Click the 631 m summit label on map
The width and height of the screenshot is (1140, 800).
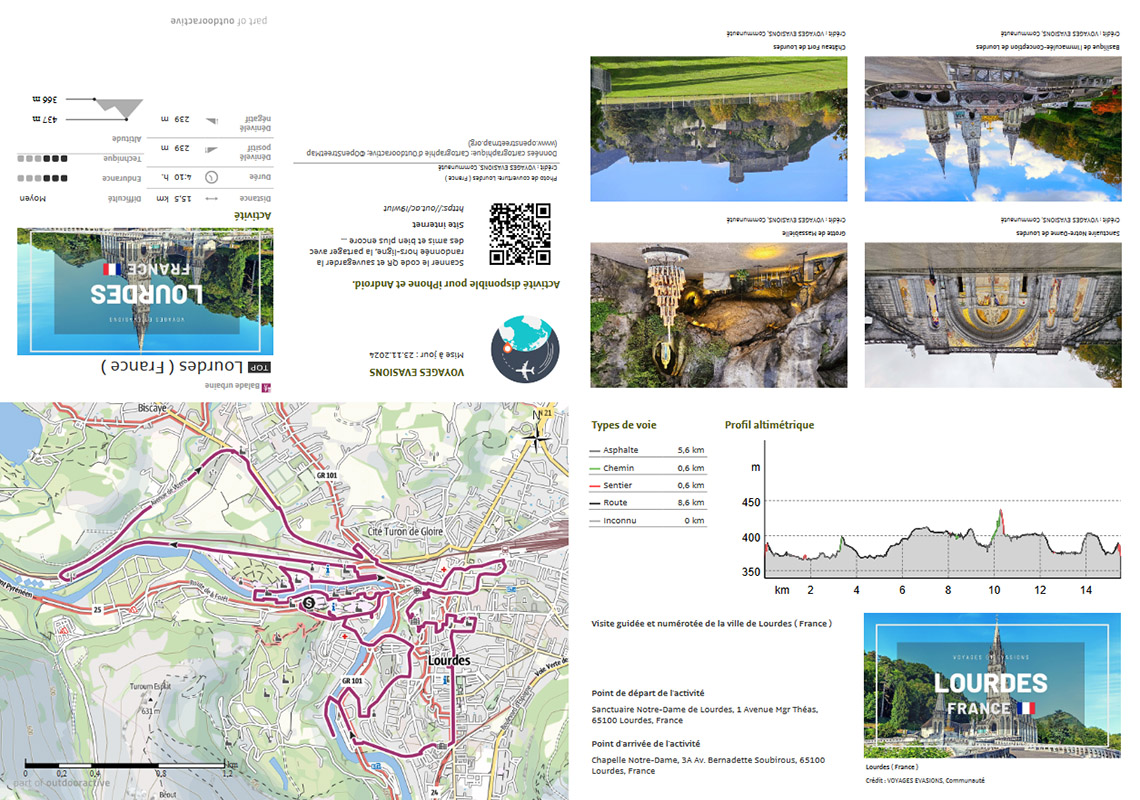pyautogui.click(x=148, y=711)
